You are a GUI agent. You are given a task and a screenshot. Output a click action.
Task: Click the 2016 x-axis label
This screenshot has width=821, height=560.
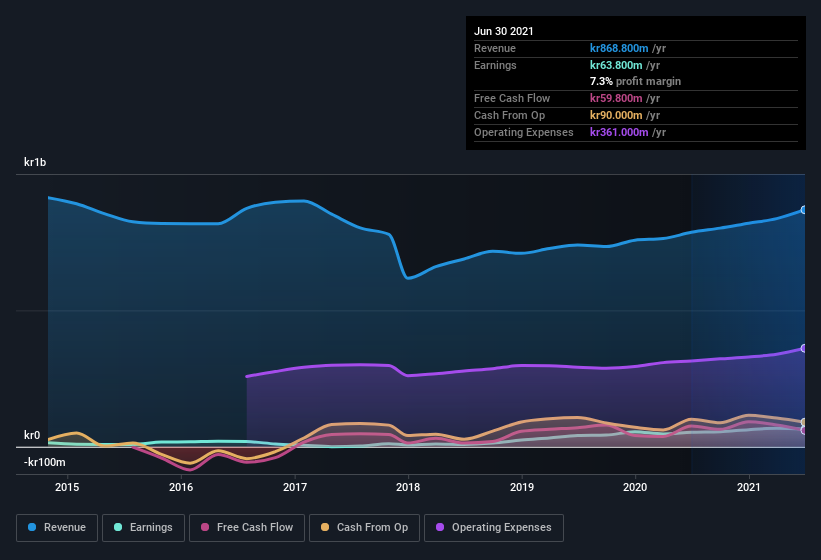pos(181,487)
